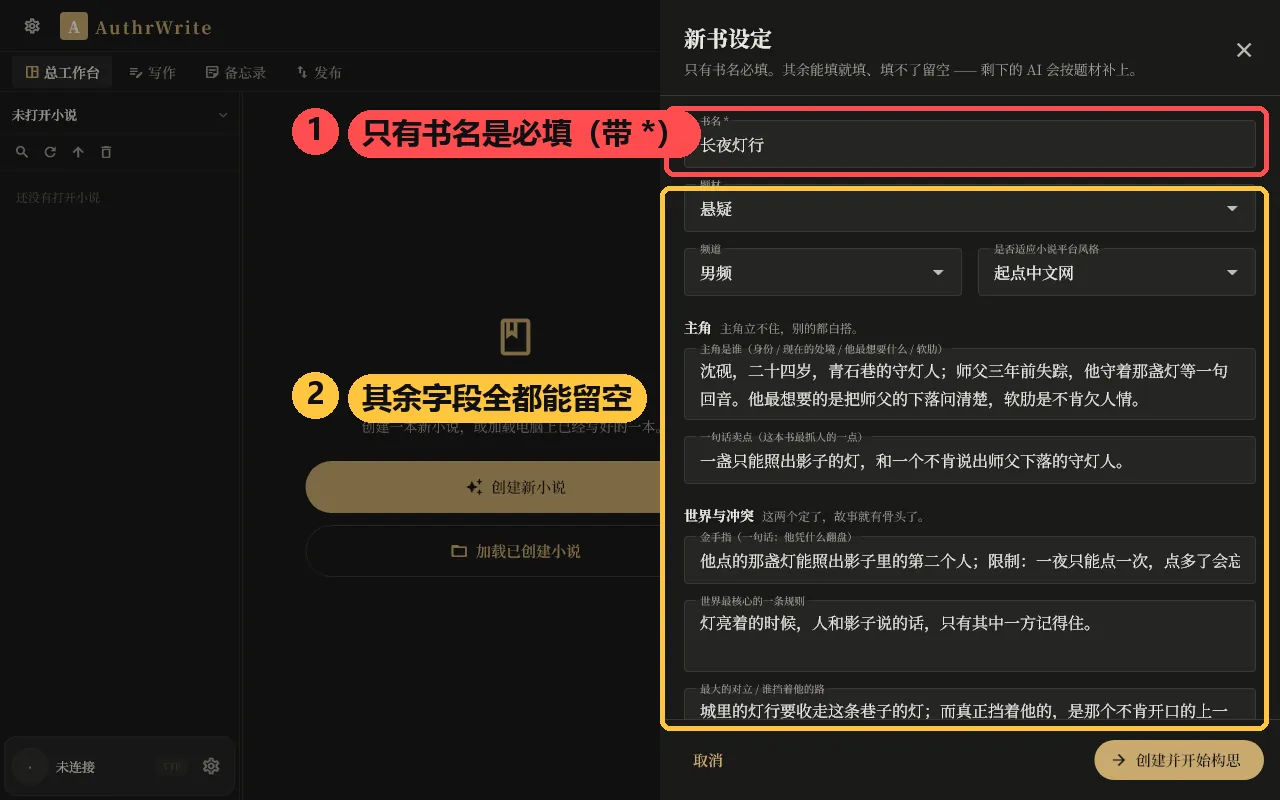1280x800 pixels.
Task: Edit the 金手指 field
Action: click(x=969, y=560)
